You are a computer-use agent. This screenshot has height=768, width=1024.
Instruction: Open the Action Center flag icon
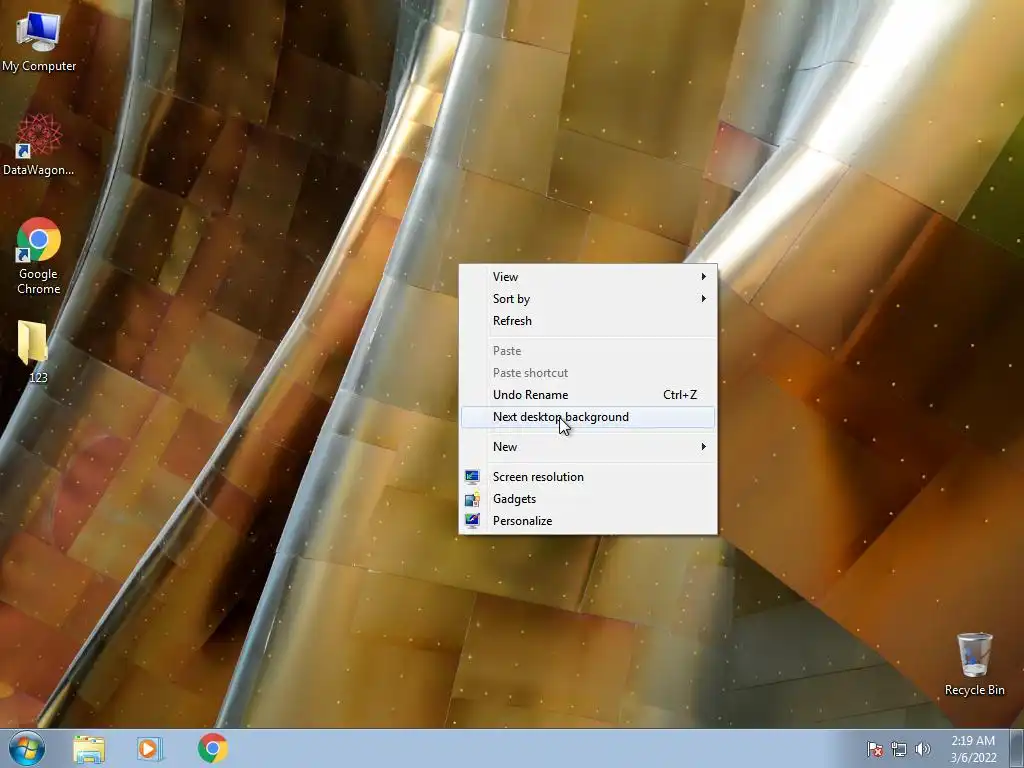[874, 749]
